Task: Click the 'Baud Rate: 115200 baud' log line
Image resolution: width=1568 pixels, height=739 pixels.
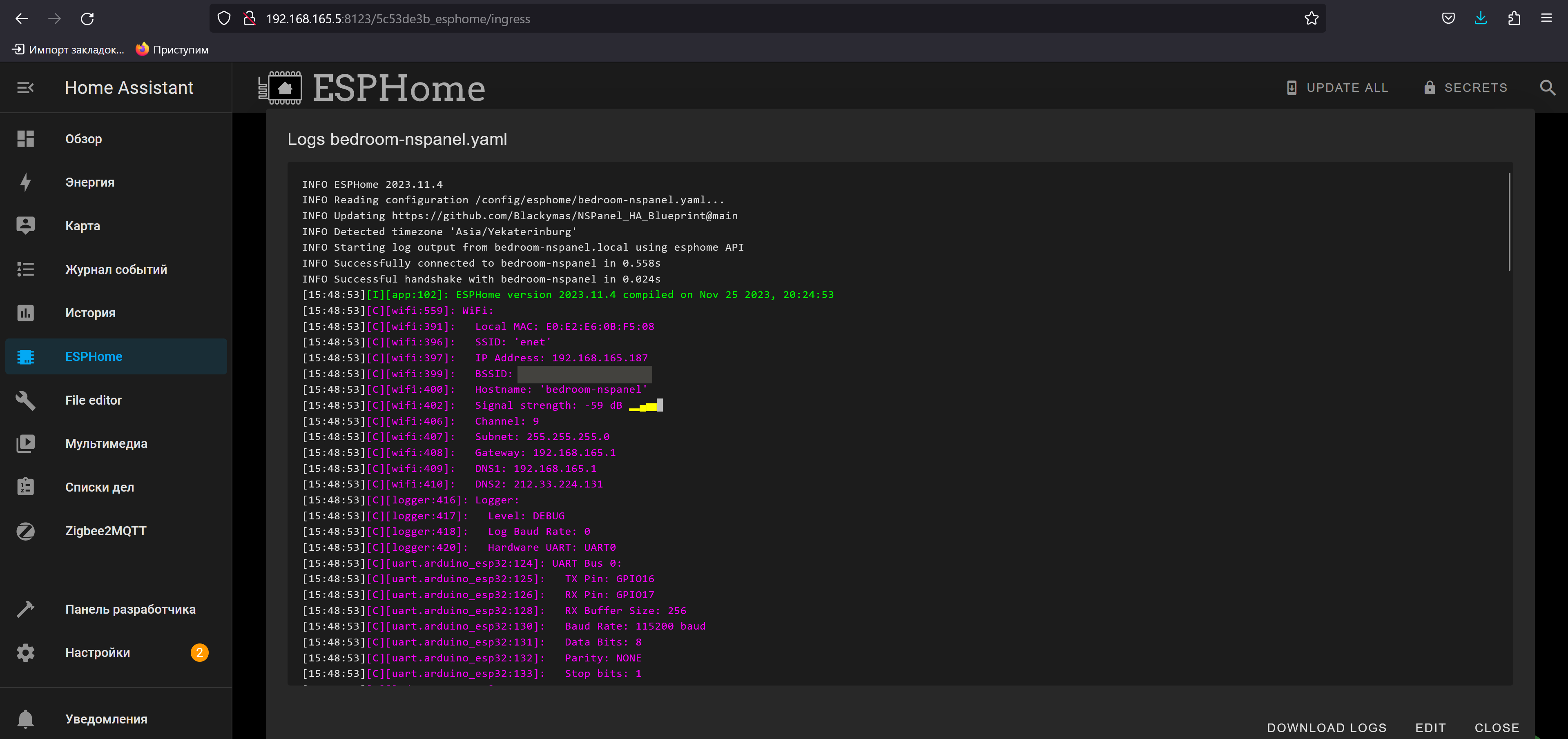Action: [504, 626]
